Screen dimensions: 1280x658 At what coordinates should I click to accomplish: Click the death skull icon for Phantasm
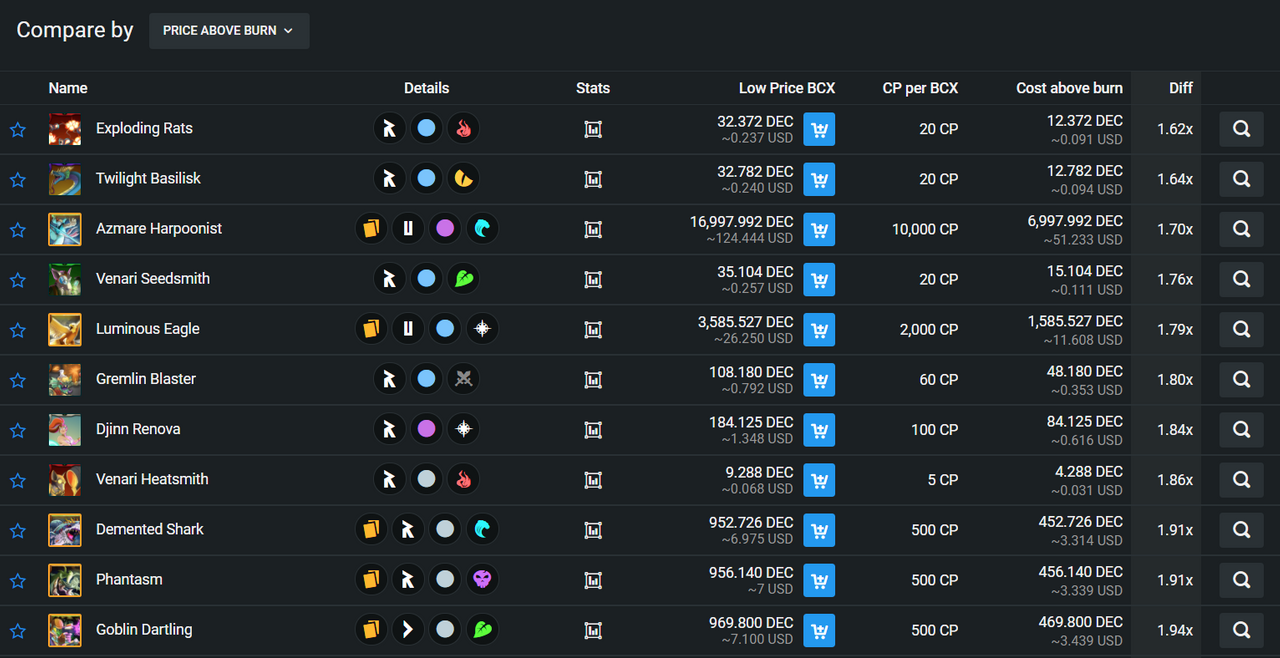[x=482, y=580]
